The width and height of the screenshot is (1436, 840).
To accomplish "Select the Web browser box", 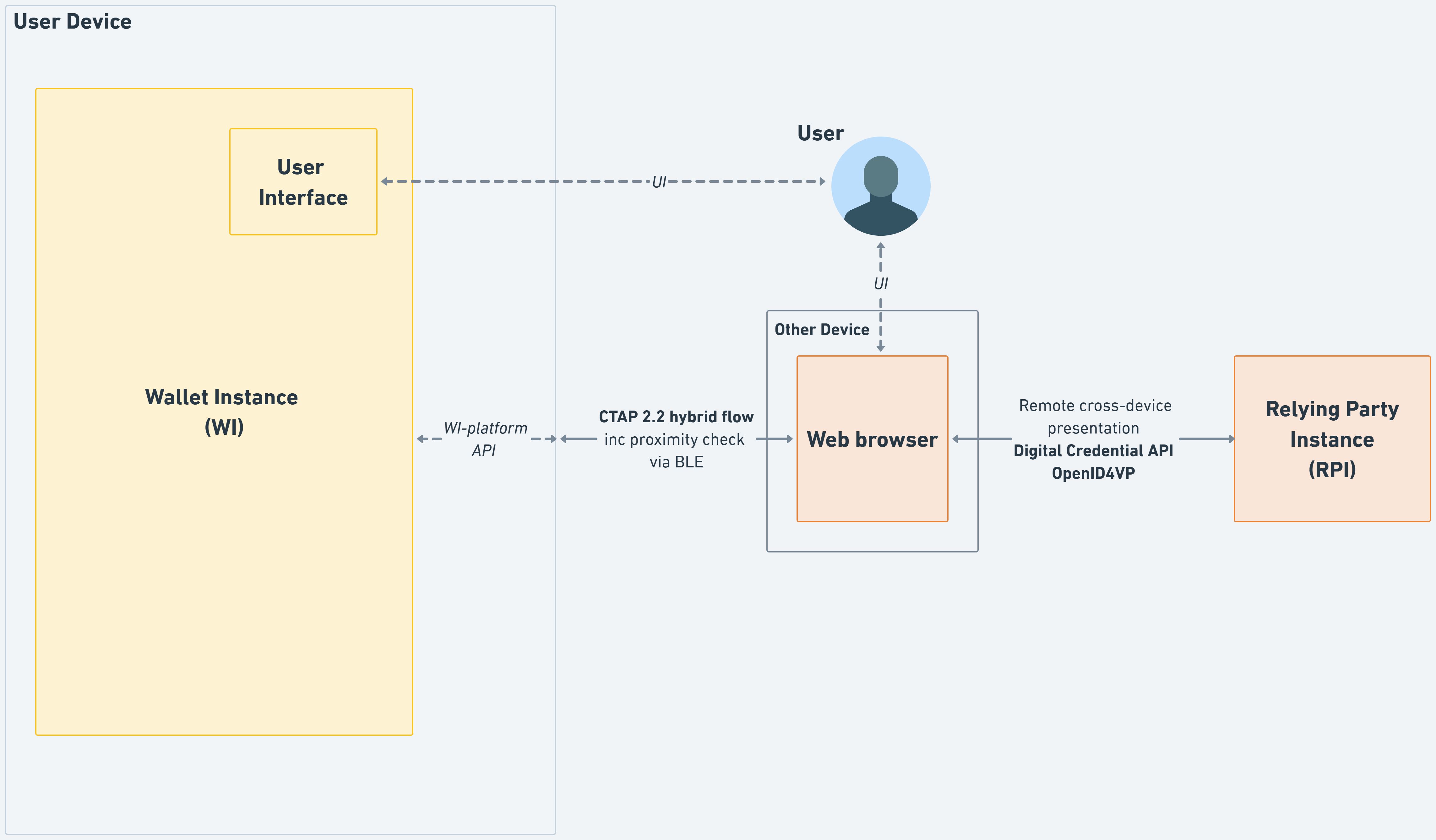I will (x=872, y=439).
